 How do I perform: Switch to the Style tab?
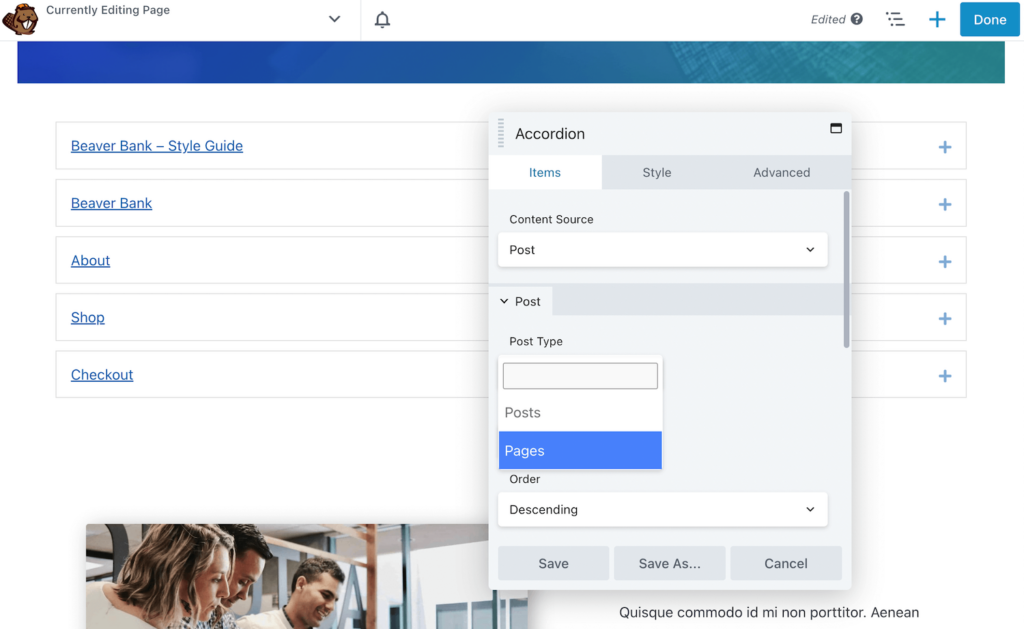click(x=656, y=173)
